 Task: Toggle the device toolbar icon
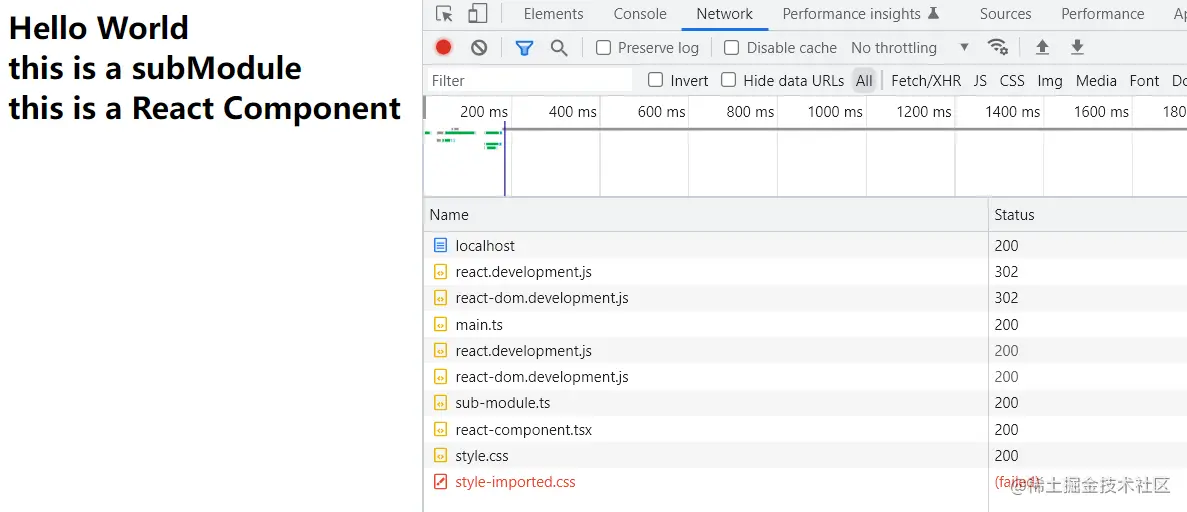click(478, 14)
